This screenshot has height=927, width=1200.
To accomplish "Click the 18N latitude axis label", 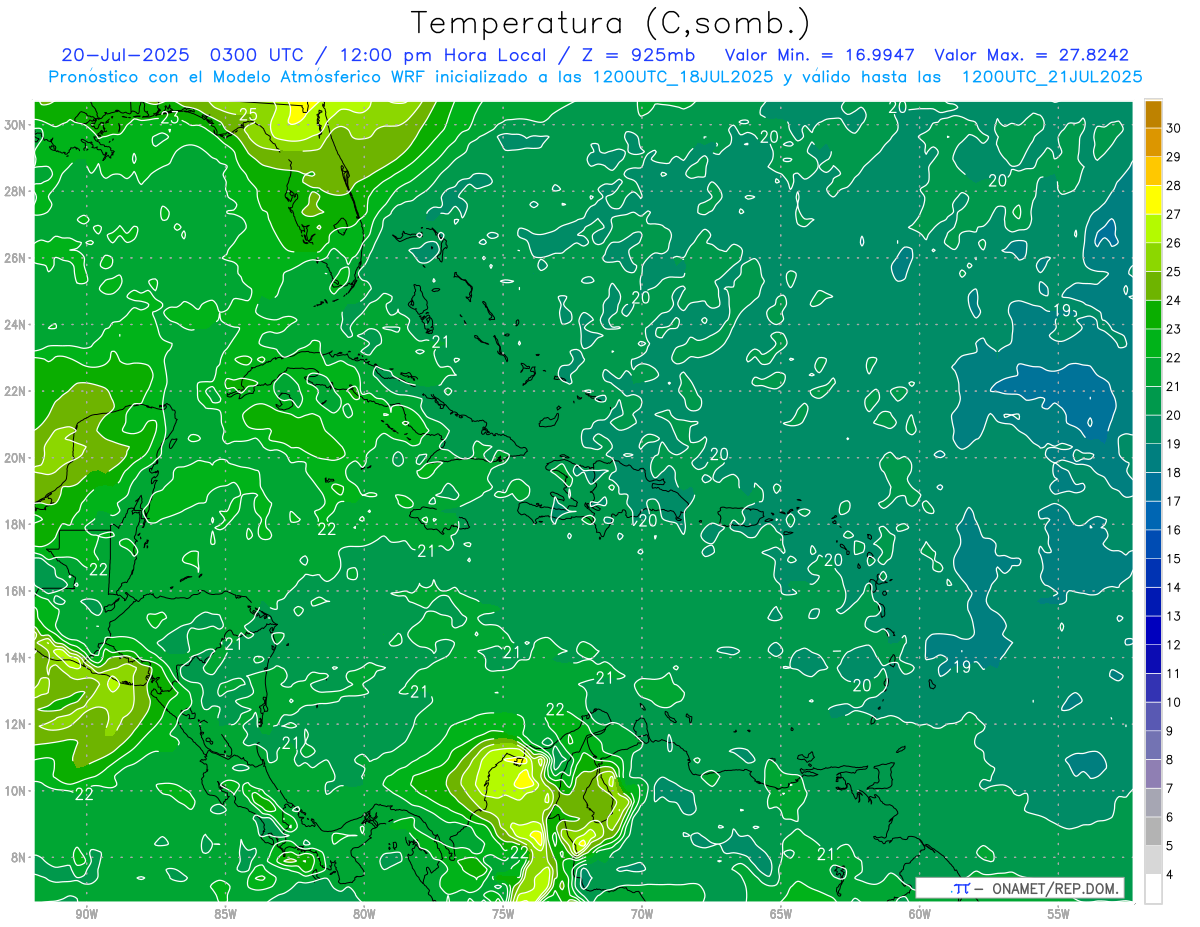I will pyautogui.click(x=16, y=524).
